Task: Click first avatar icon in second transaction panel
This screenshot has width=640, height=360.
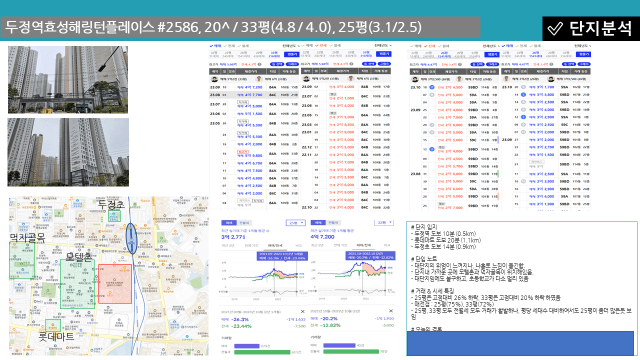Action: tap(306, 79)
